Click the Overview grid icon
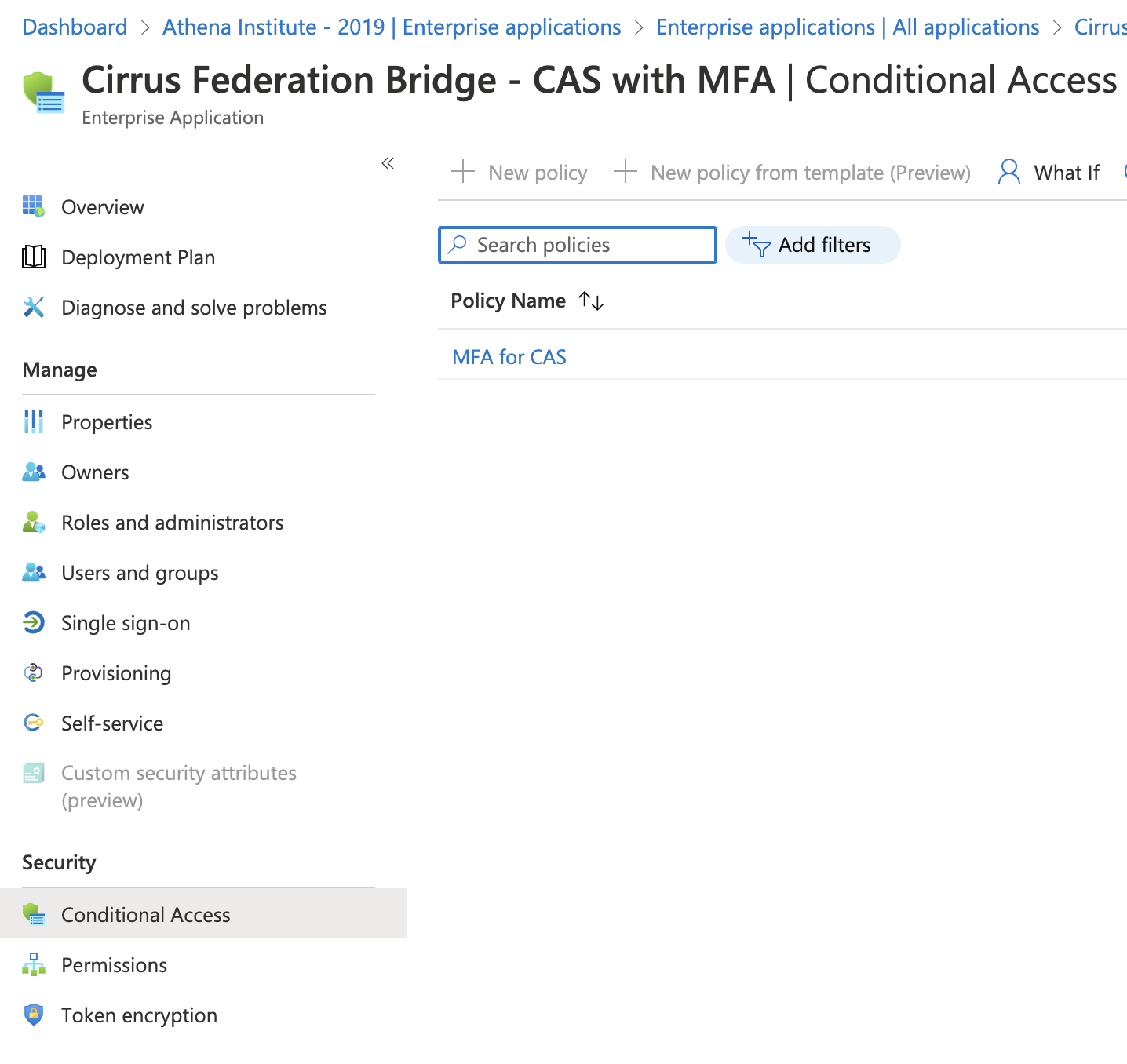This screenshot has width=1127, height=1064. pos(33,207)
